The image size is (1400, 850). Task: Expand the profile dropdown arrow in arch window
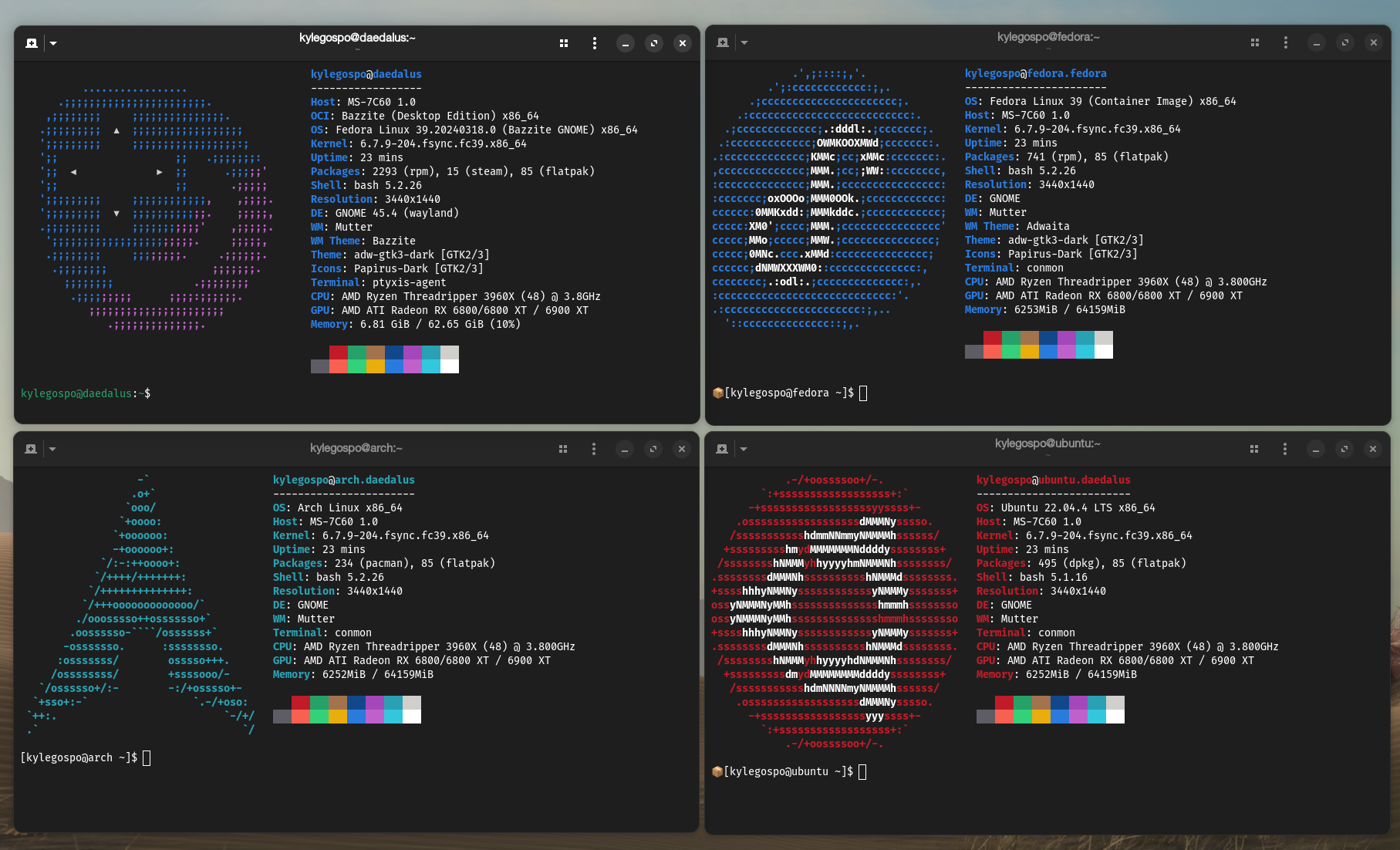(52, 449)
